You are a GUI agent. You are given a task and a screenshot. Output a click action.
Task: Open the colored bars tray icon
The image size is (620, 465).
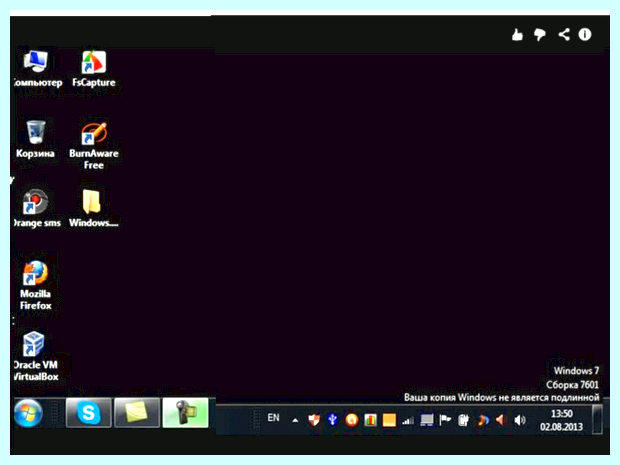(x=370, y=420)
